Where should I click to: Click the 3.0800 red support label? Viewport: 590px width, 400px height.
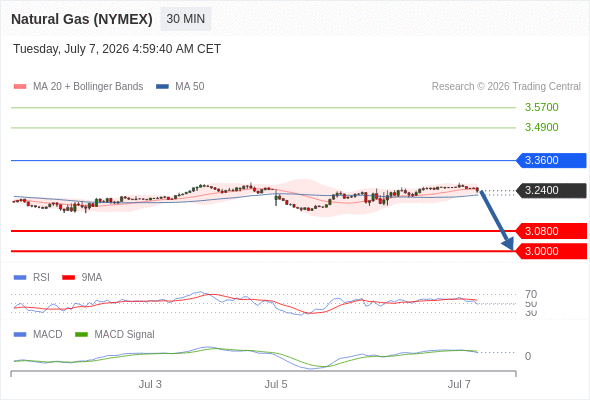552,231
